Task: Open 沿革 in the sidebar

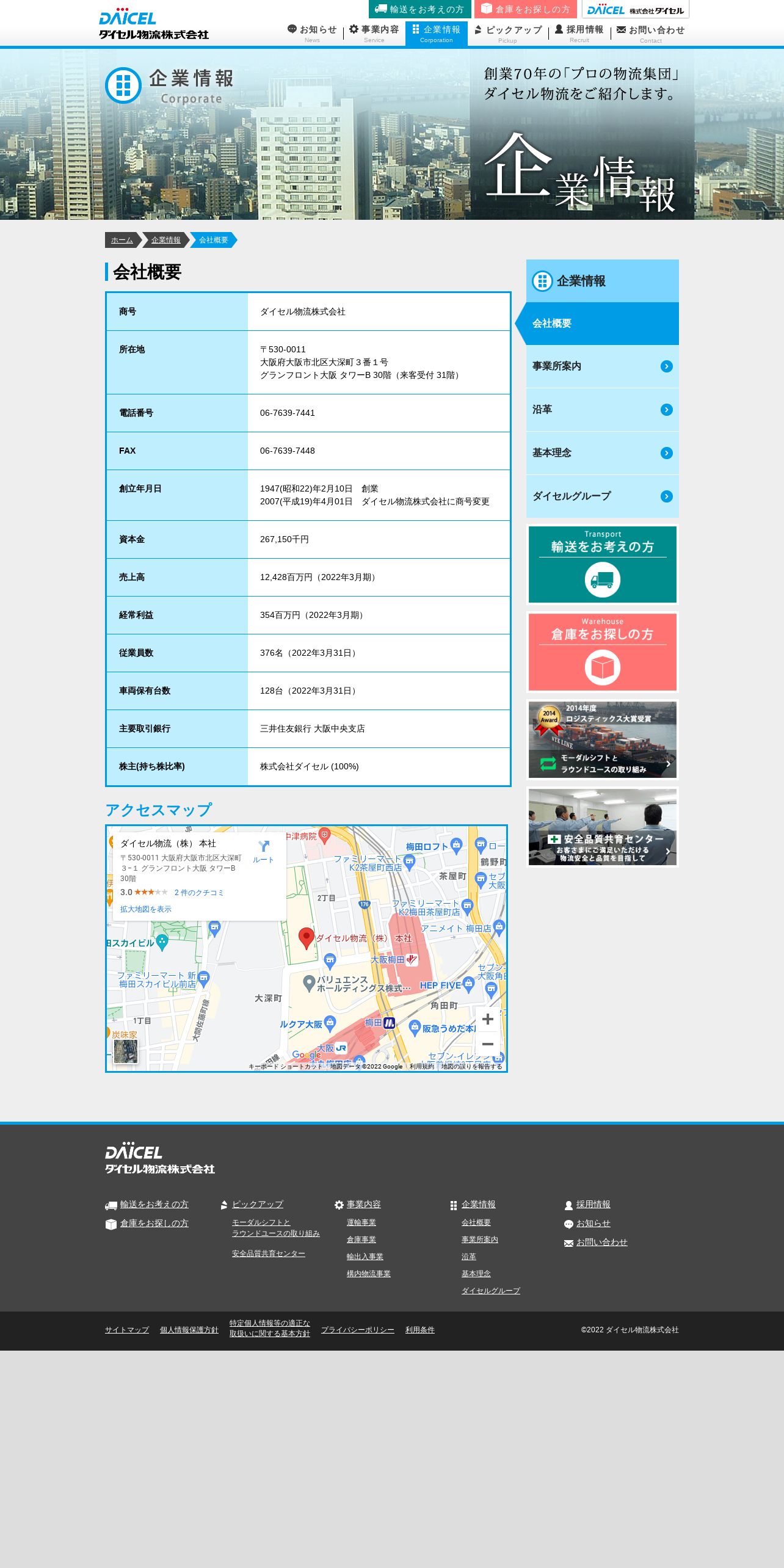Action: tap(602, 410)
